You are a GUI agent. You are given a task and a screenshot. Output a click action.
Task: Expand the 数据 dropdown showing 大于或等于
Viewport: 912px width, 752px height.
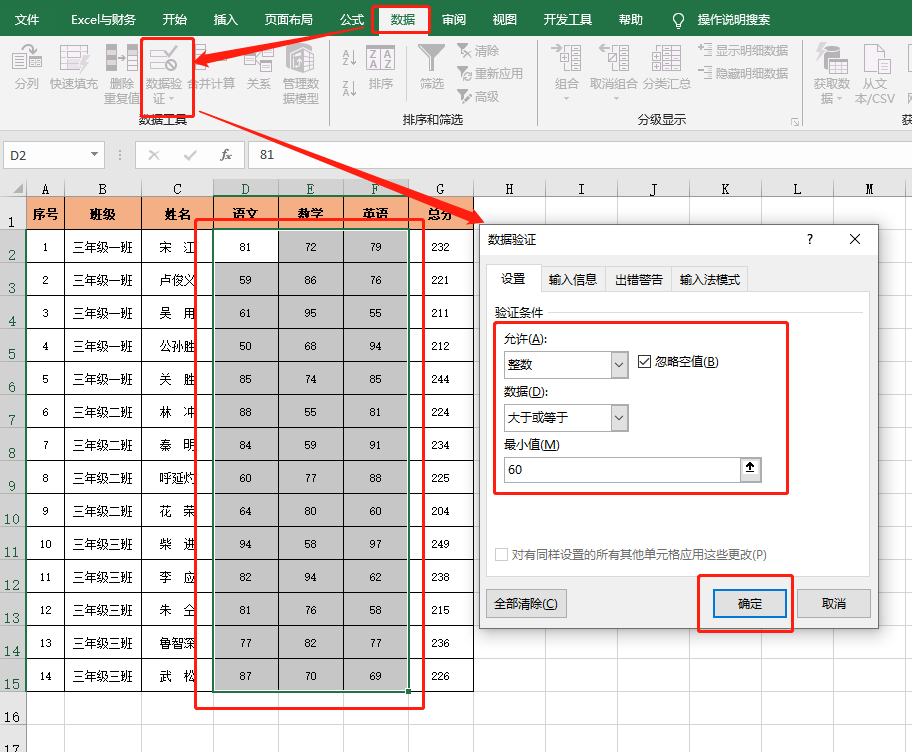(x=619, y=418)
